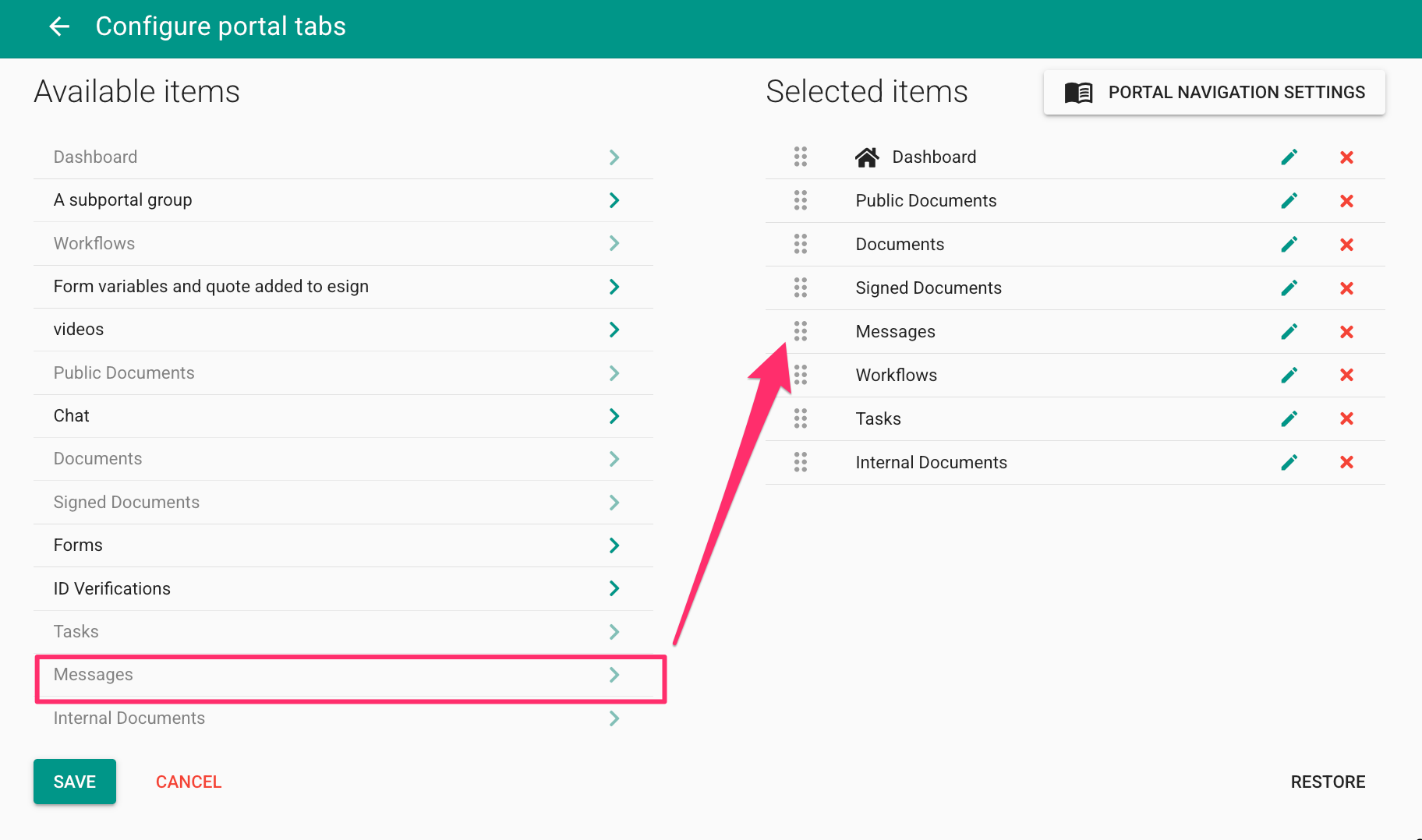Click the home icon beside Dashboard
The width and height of the screenshot is (1422, 840).
pyautogui.click(x=866, y=157)
